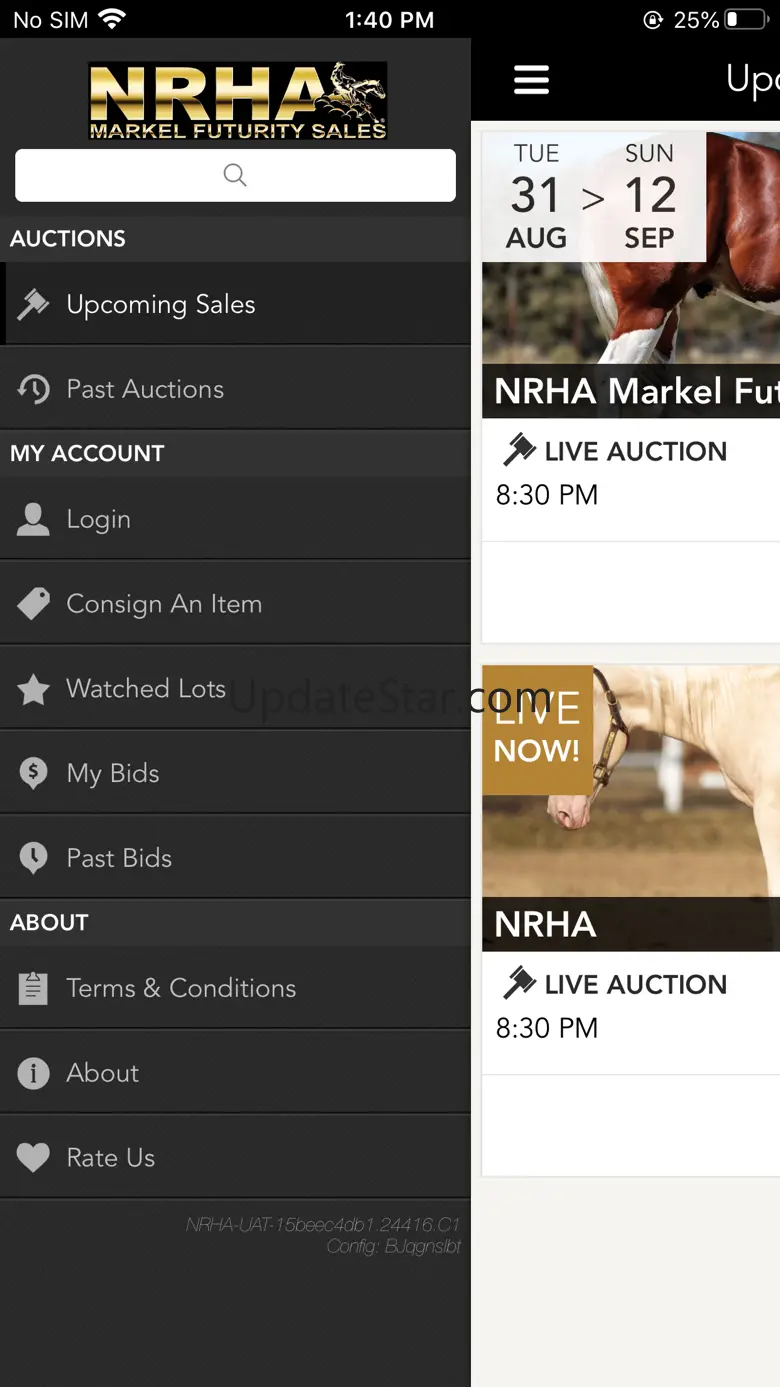Click the Past Auctions history icon
Screen dimensions: 780x1387
[33, 389]
